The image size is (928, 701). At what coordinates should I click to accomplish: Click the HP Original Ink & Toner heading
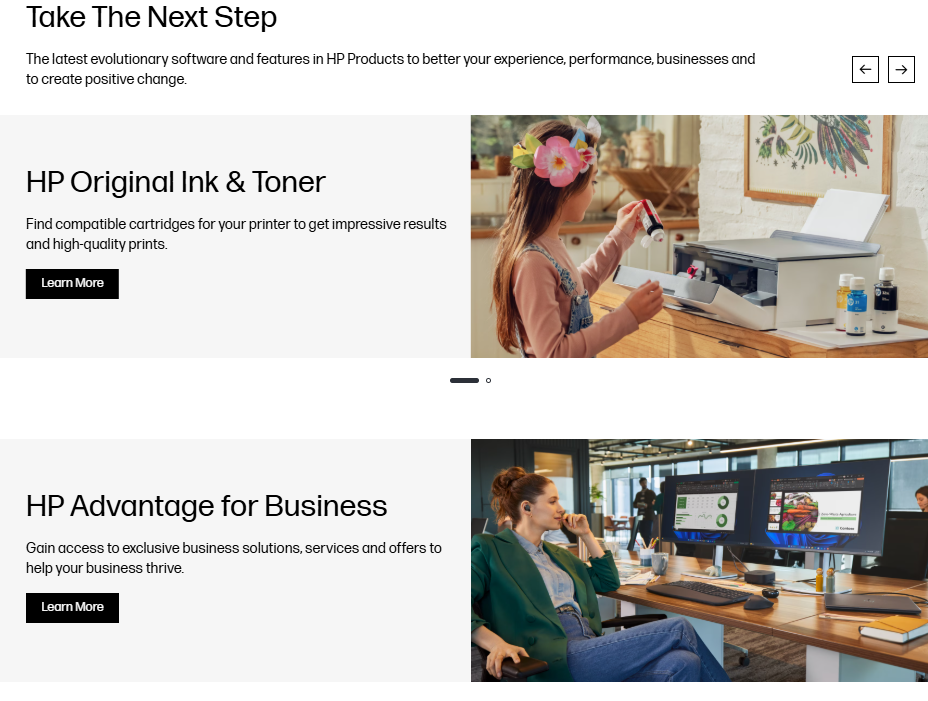tap(176, 182)
